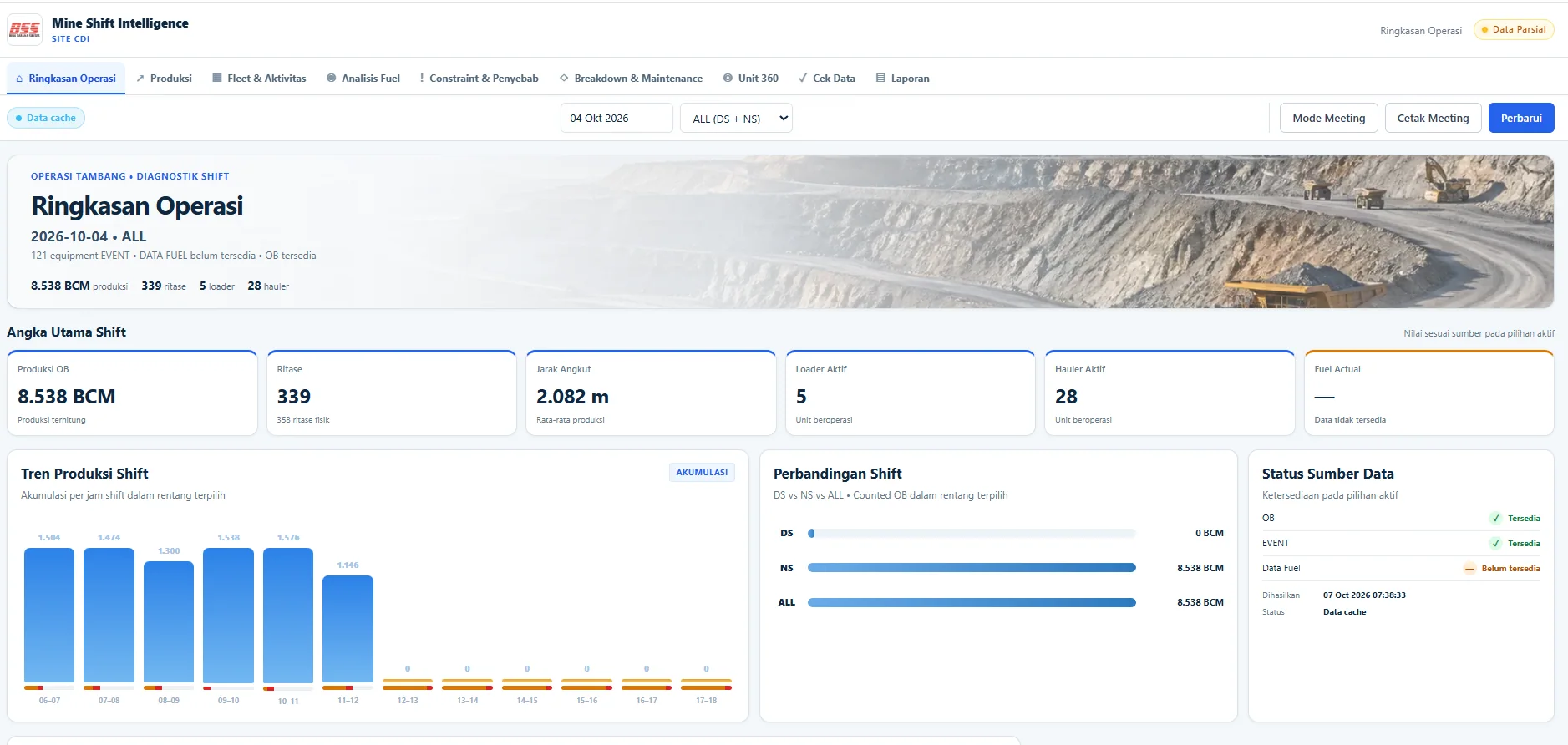Click the Fuel Actual metric card
This screenshot has width=1568, height=745.
(x=1429, y=393)
